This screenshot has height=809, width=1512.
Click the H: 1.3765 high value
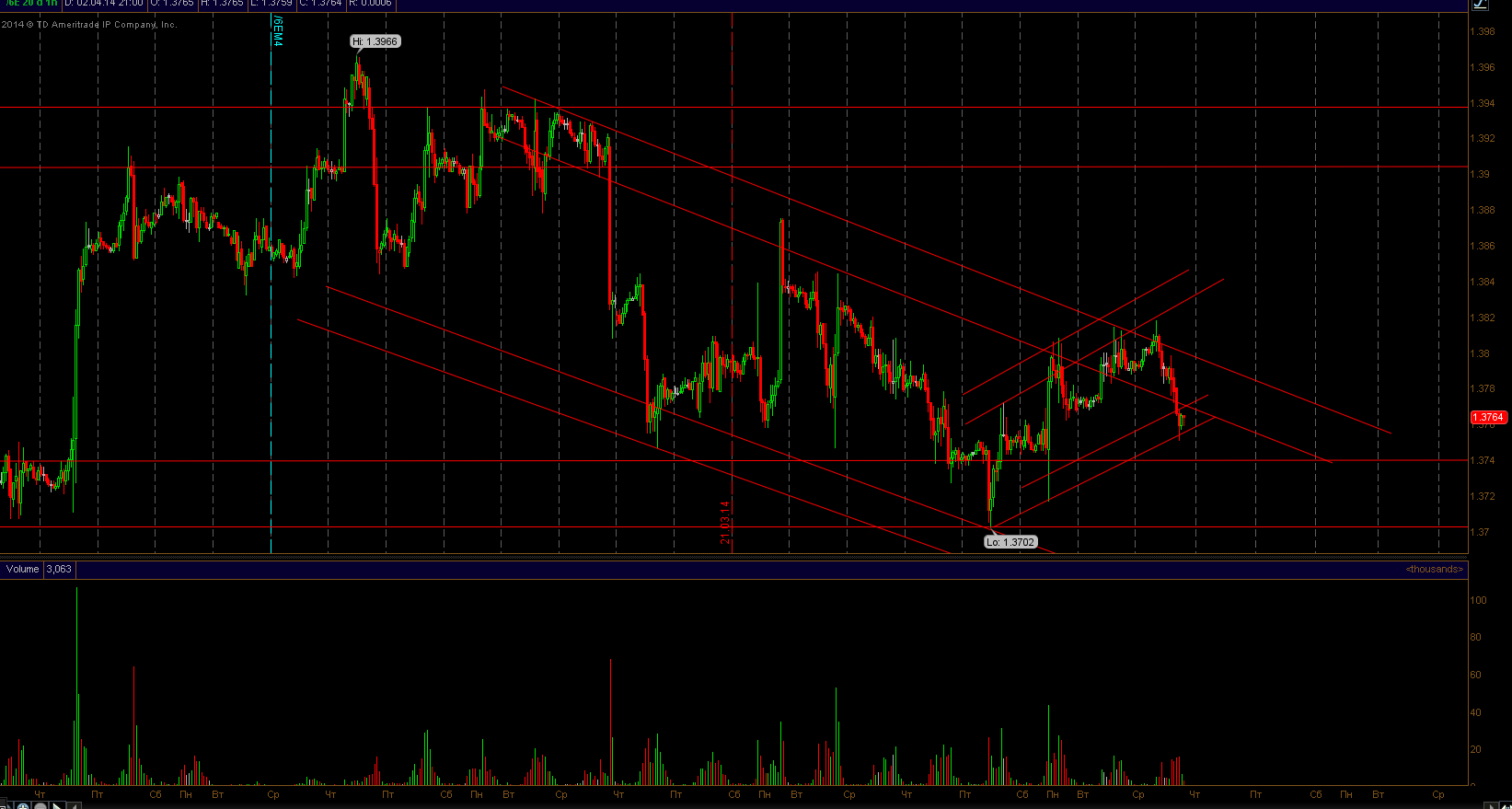pos(222,4)
